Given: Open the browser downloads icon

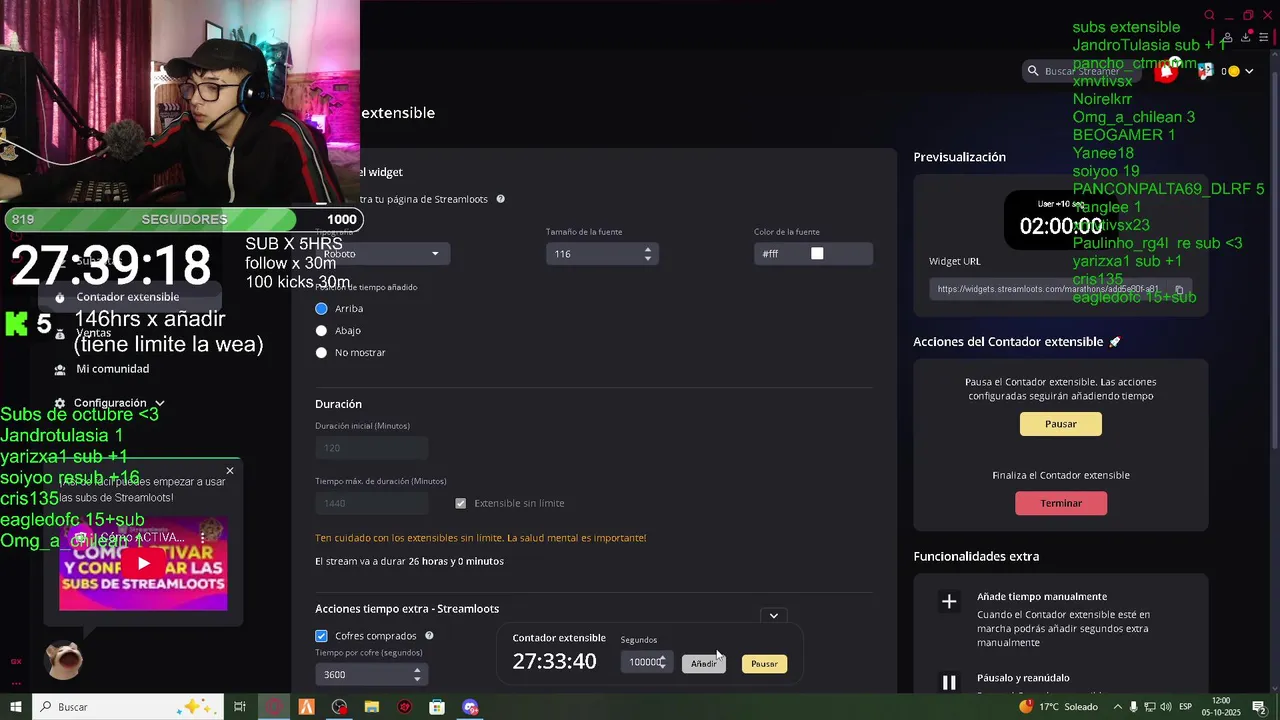Looking at the screenshot, I should click(1246, 37).
